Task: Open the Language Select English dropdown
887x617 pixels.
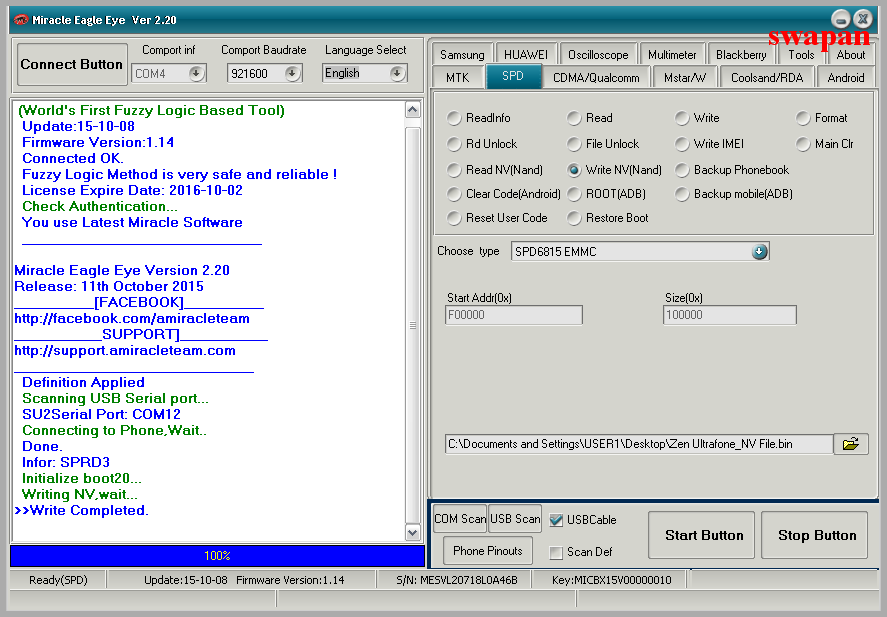Action: [x=397, y=73]
